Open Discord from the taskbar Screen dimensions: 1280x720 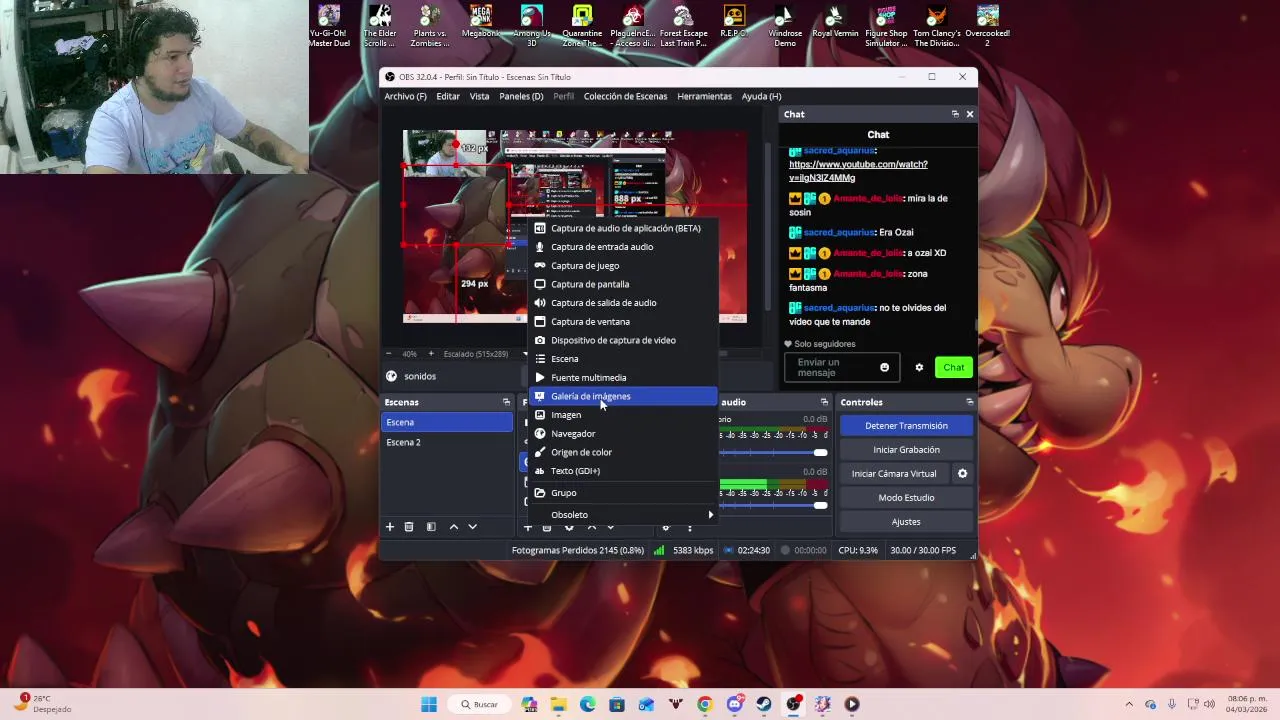point(735,704)
